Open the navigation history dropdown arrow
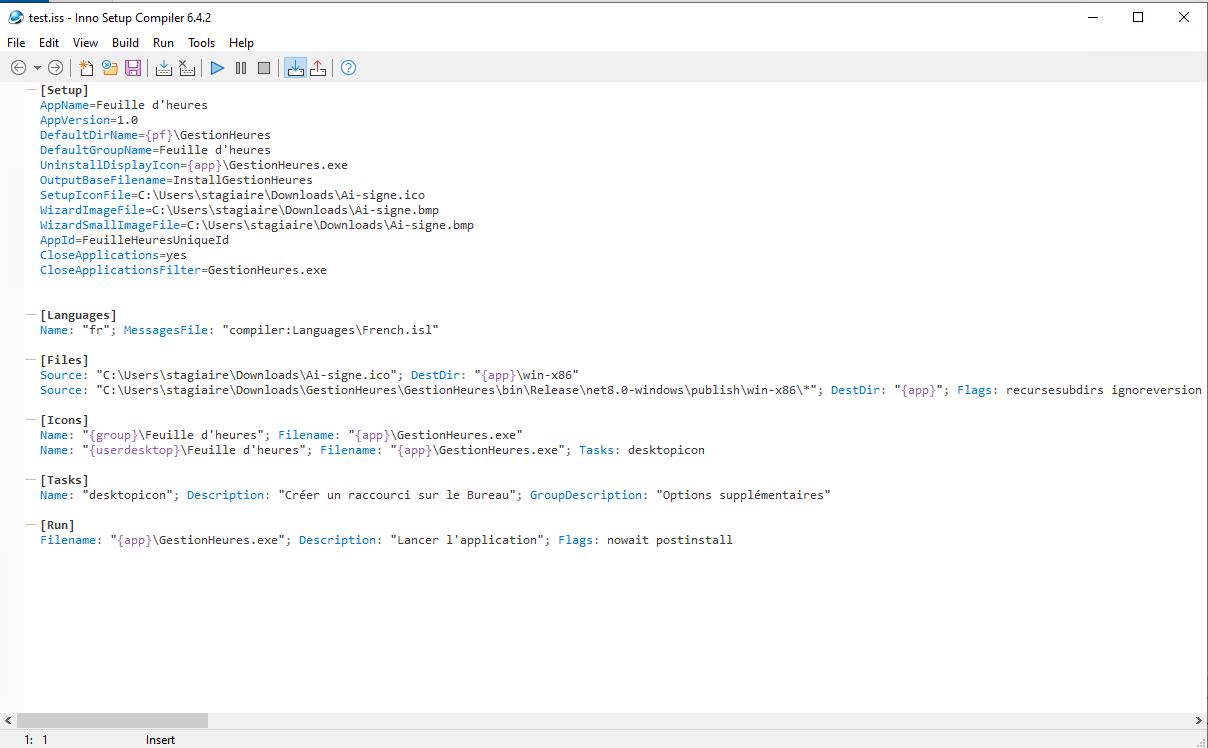The height and width of the screenshot is (748, 1208). click(x=37, y=68)
